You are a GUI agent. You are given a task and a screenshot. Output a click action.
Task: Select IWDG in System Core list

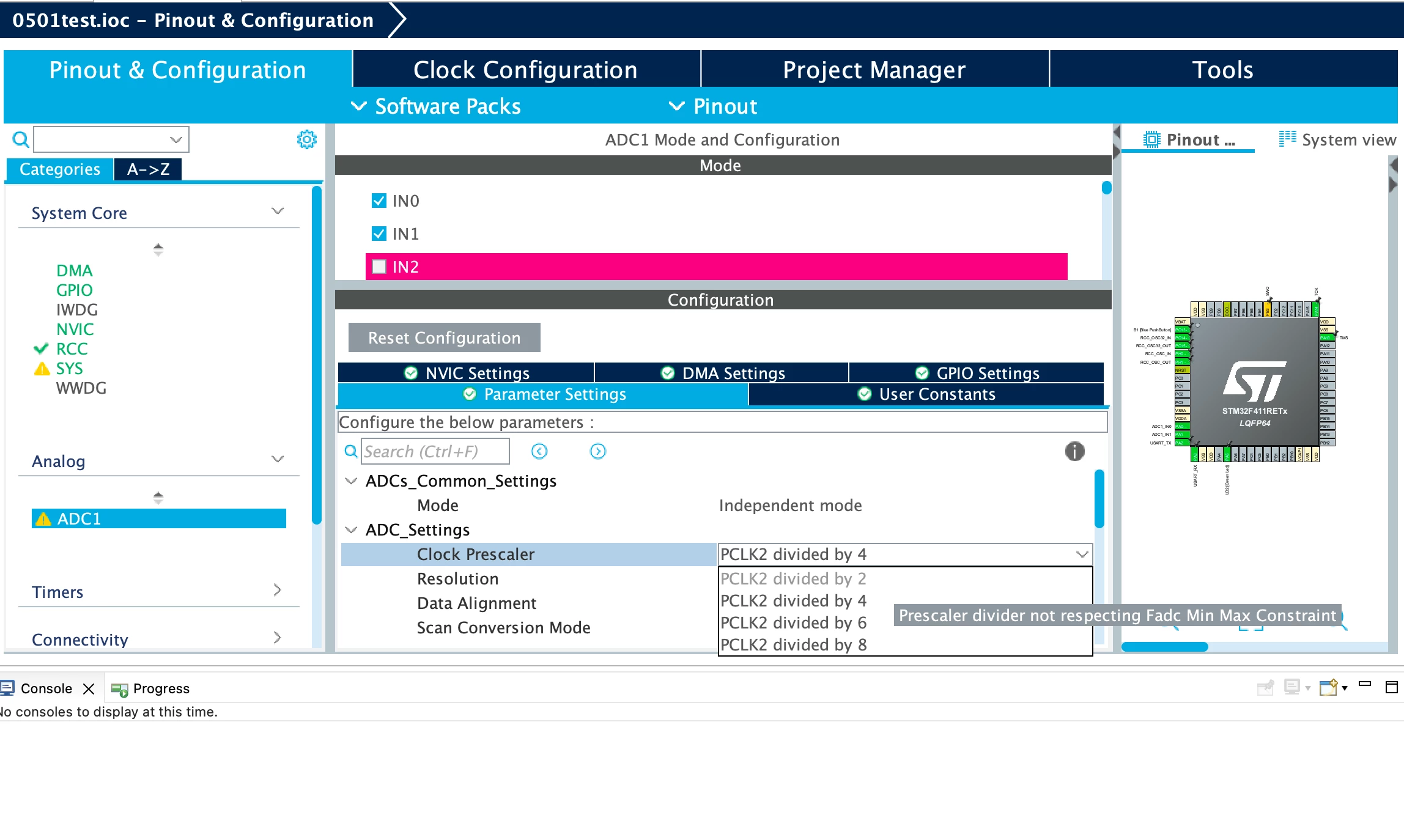click(77, 310)
